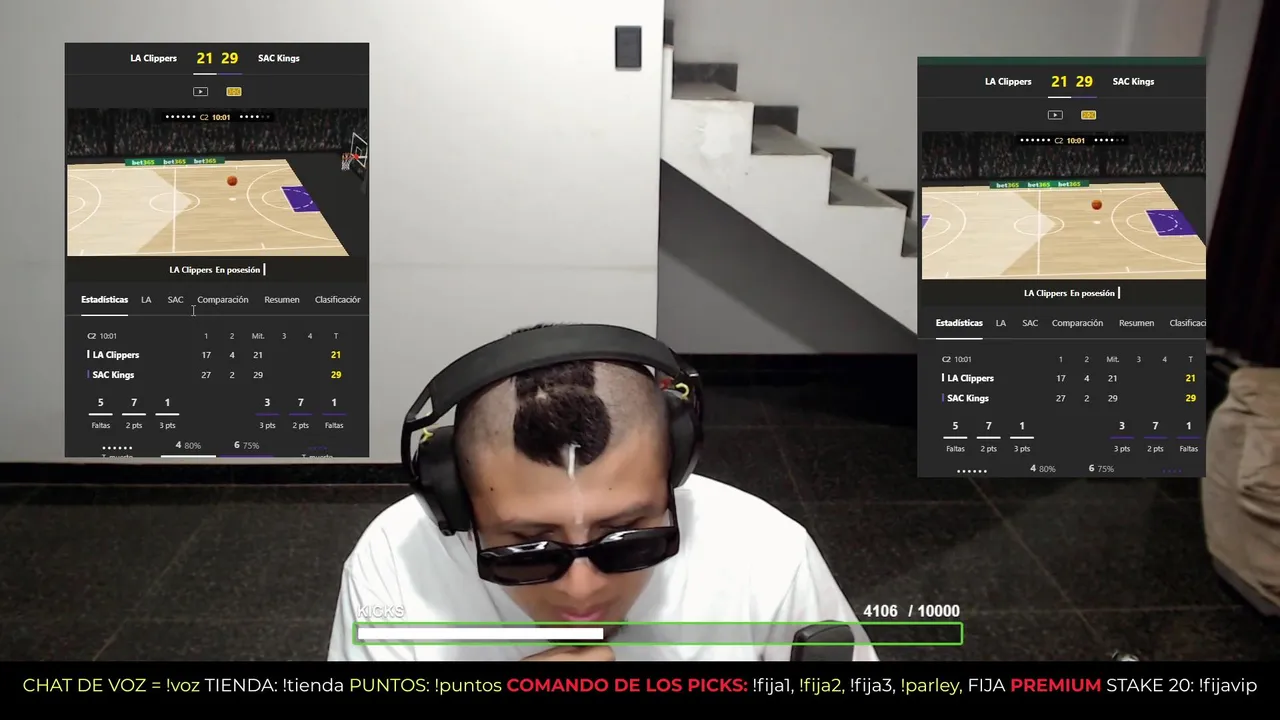
Task: Click C2 10:01 game clock over right court
Action: [1070, 141]
